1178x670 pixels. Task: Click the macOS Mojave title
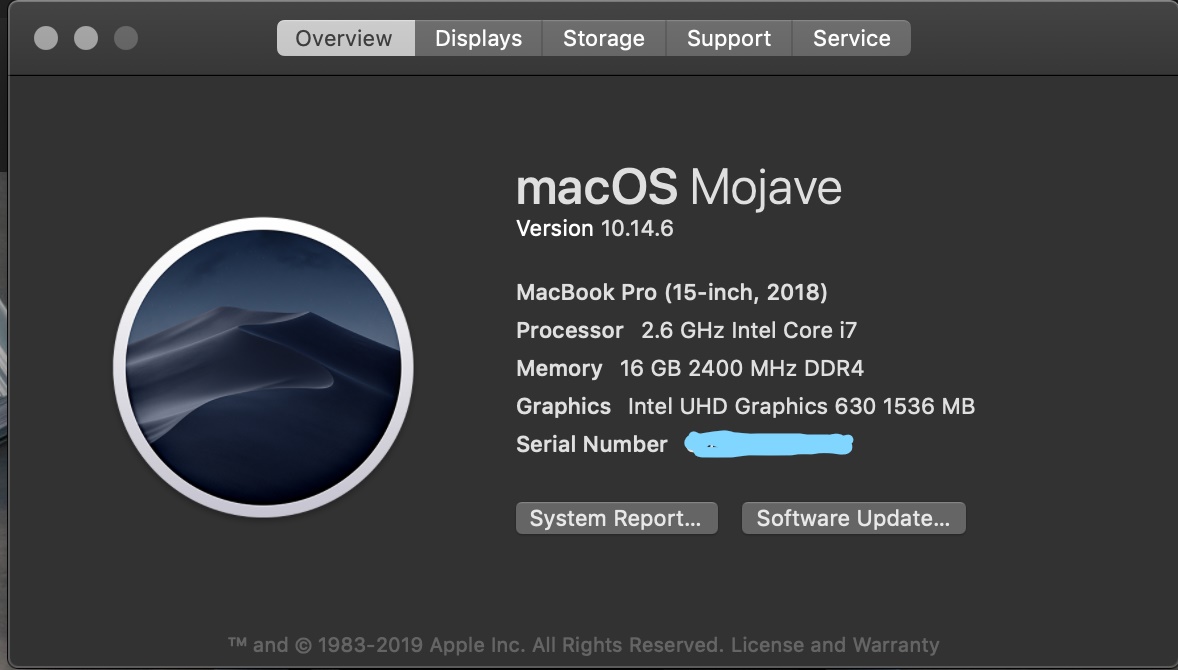point(678,188)
